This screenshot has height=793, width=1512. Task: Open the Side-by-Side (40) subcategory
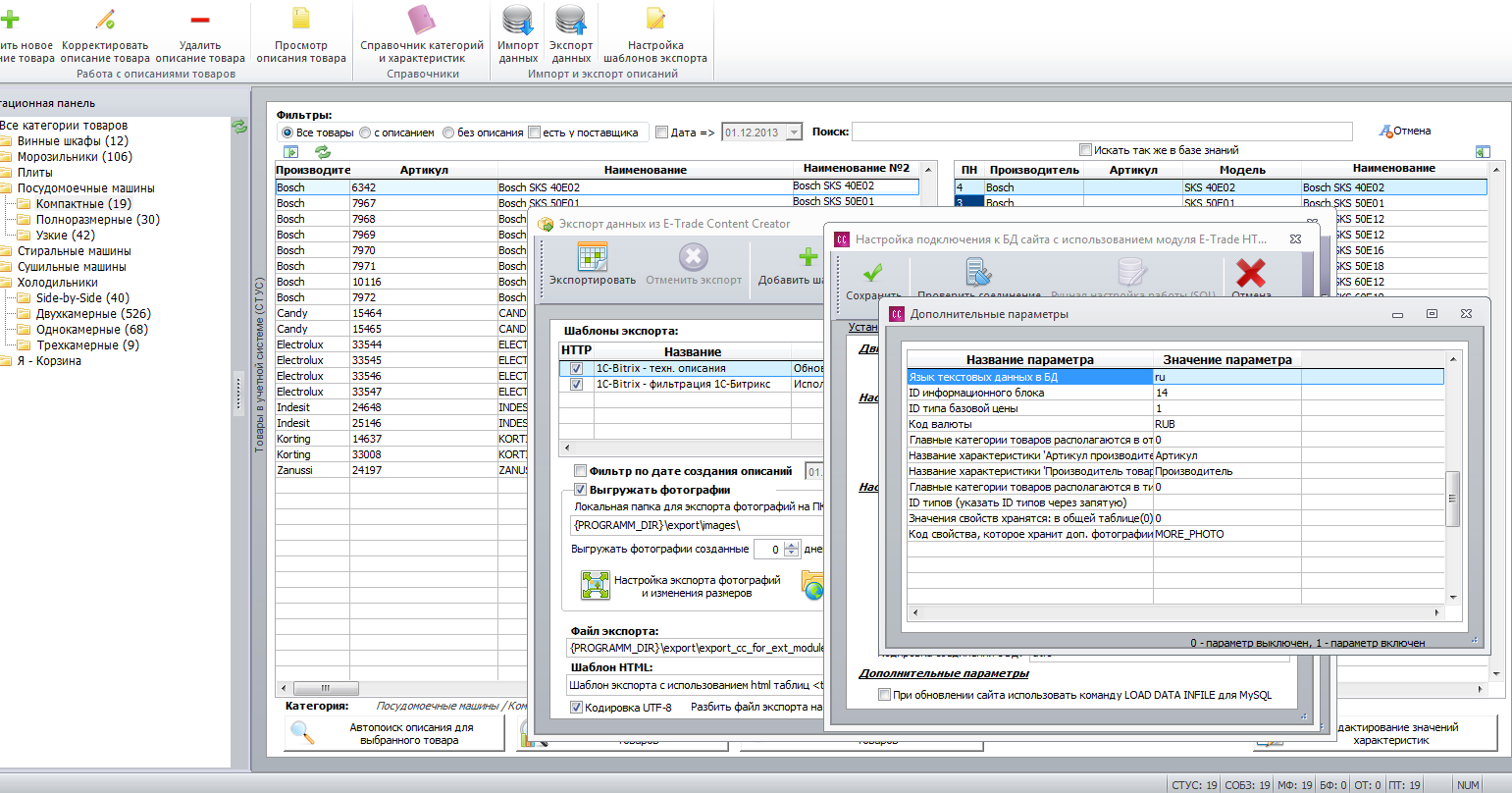(x=82, y=298)
